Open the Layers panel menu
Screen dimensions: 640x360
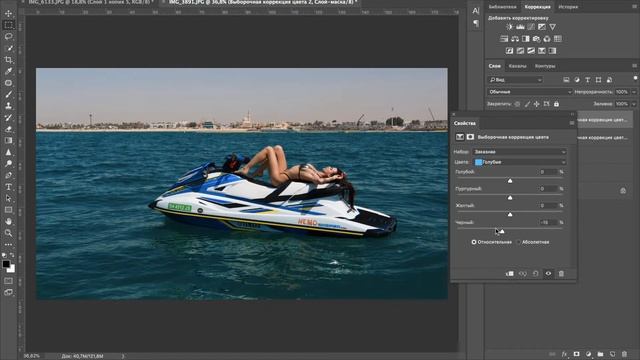click(x=634, y=66)
